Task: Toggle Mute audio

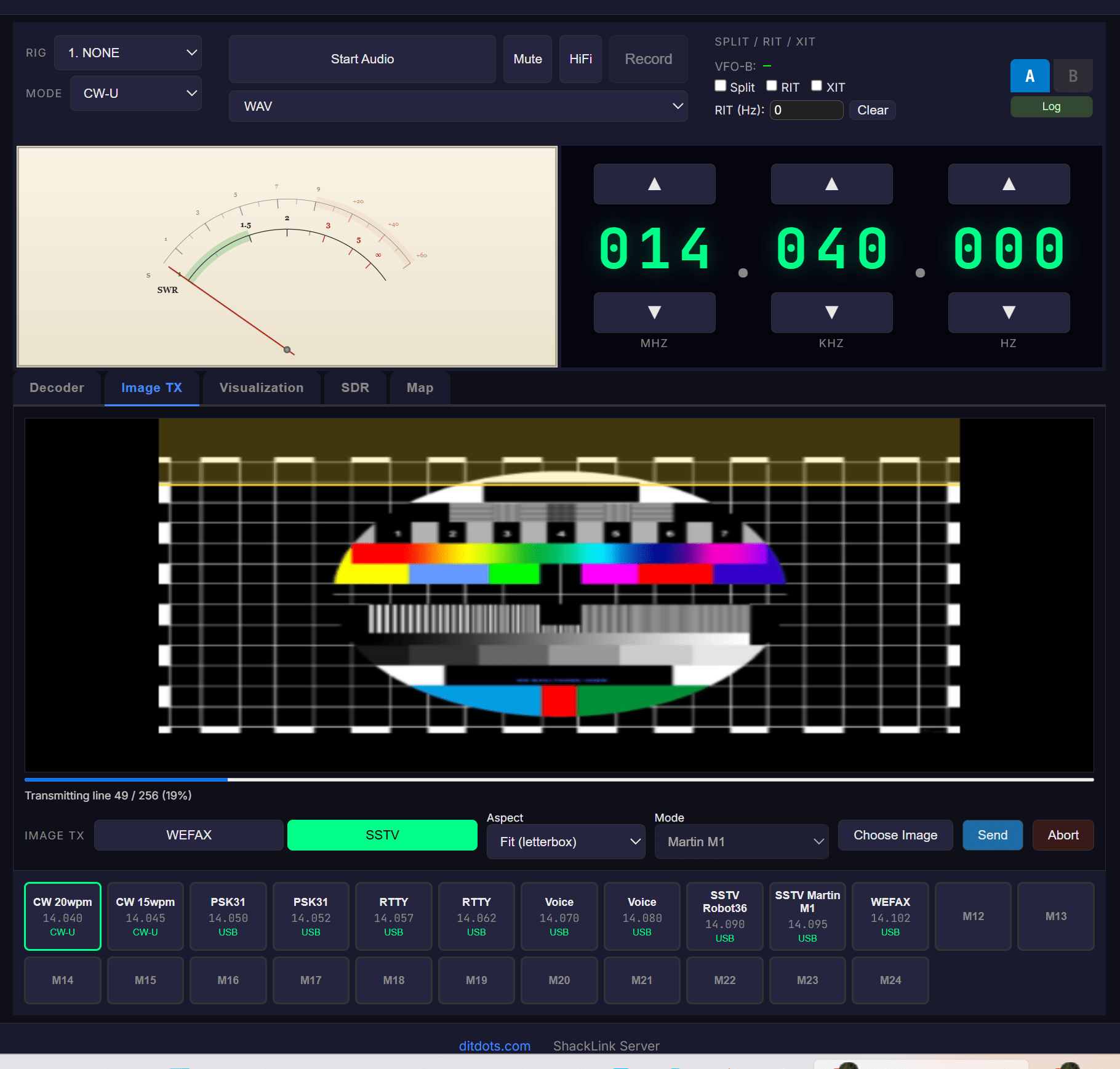Action: pos(527,59)
